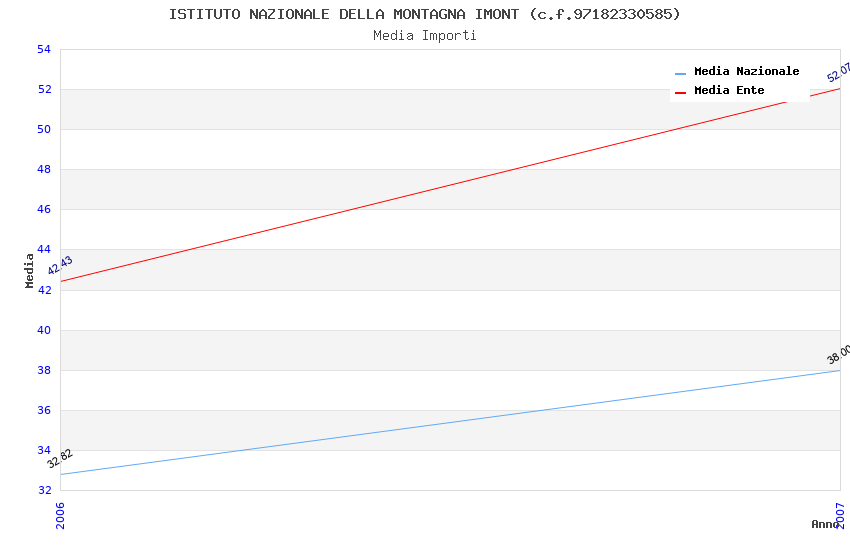Click the blue Media Nazionale trend line
Image resolution: width=850 pixels, height=550 pixels.
click(450, 423)
